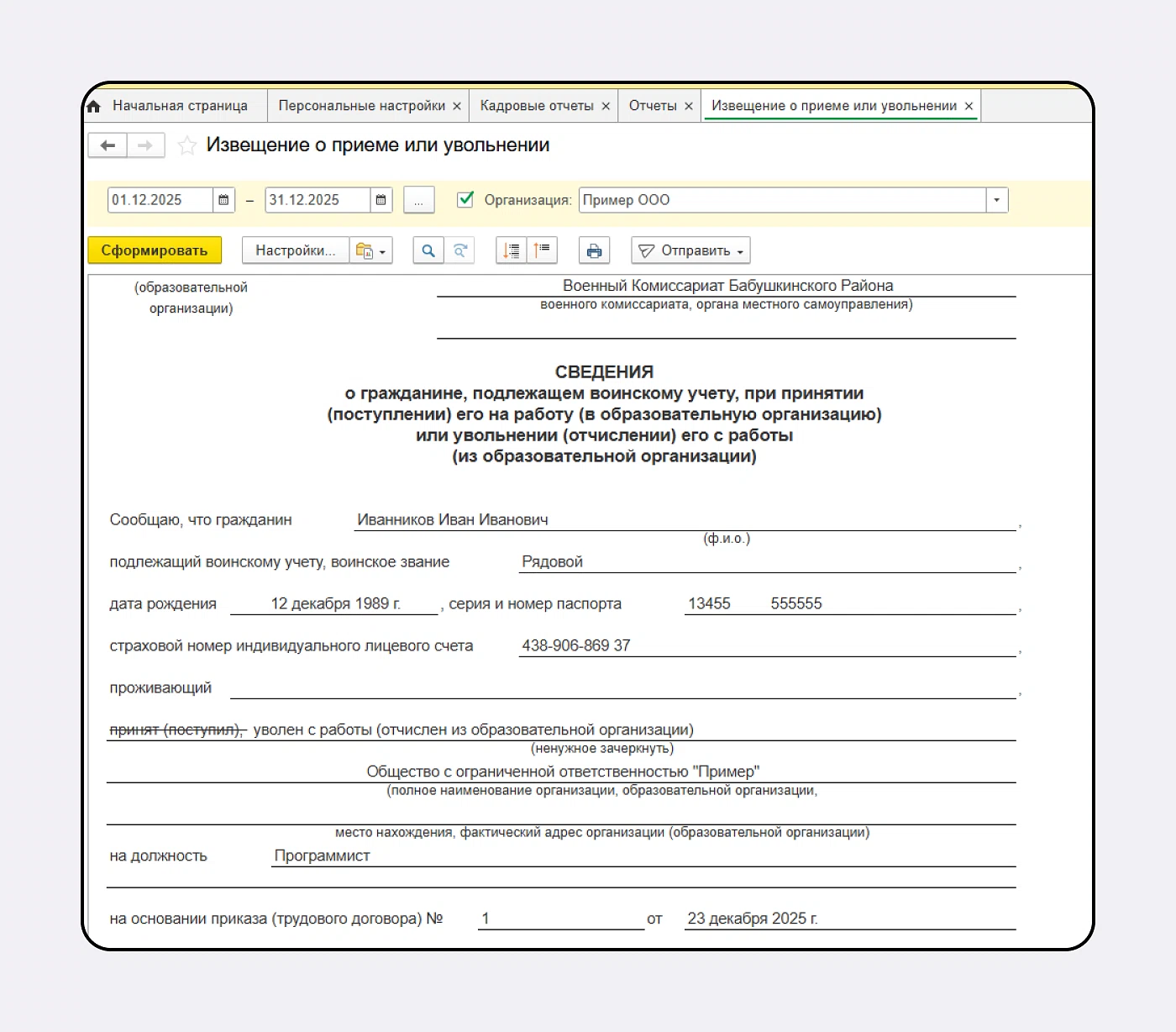Open the Настройки... button
Viewport: 1176px width, 1032px height.
295,250
